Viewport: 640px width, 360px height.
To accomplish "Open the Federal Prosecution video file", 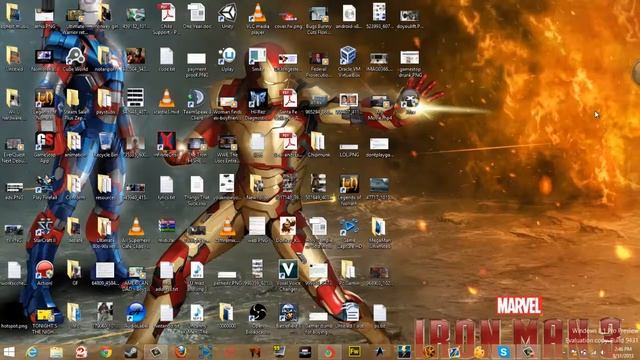I will pyautogui.click(x=319, y=64).
